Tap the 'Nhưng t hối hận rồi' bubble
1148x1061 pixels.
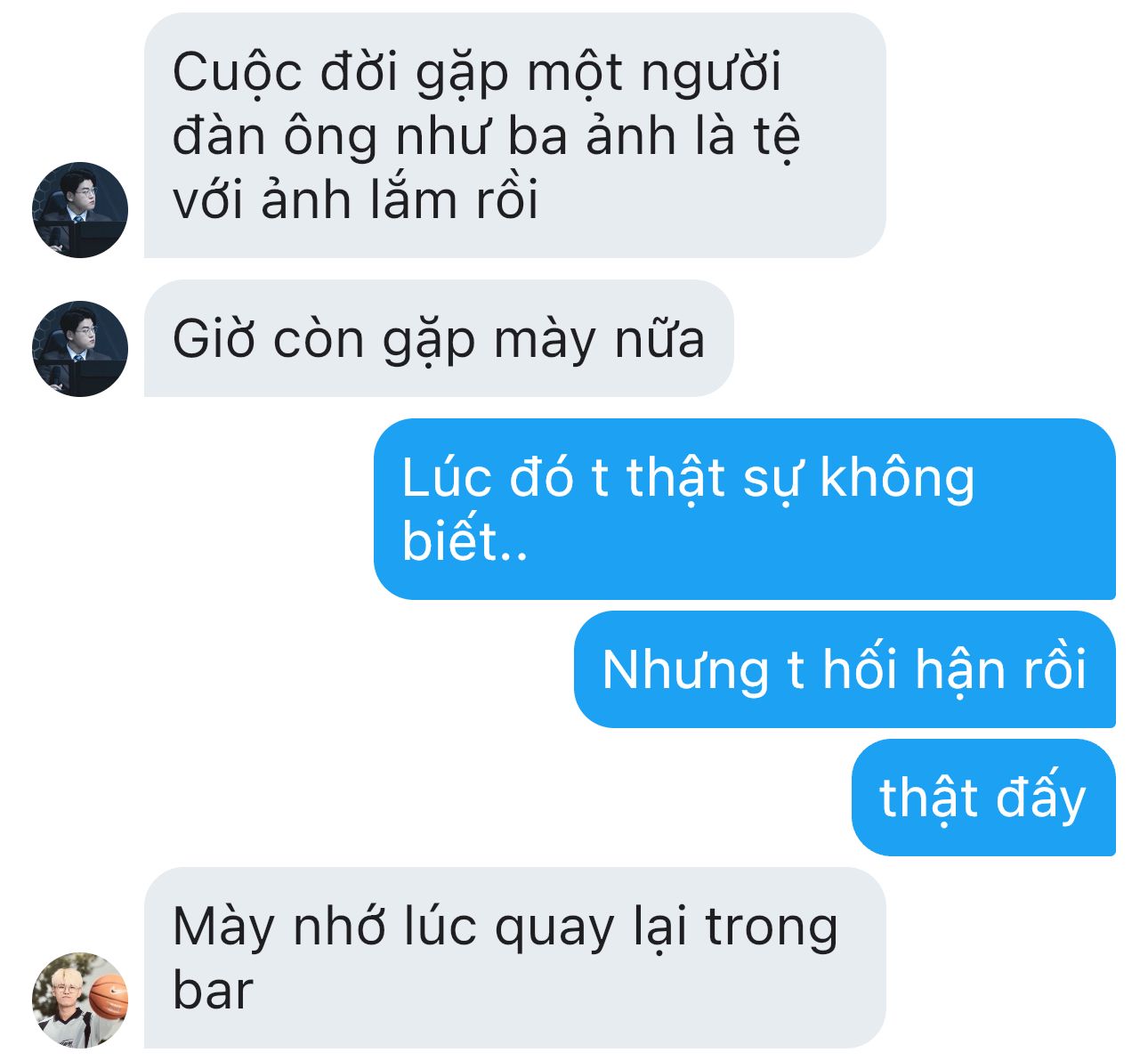[845, 668]
